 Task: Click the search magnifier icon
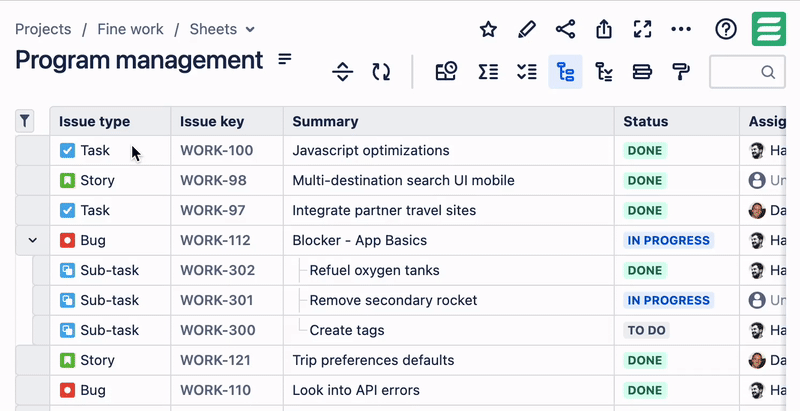coord(768,72)
